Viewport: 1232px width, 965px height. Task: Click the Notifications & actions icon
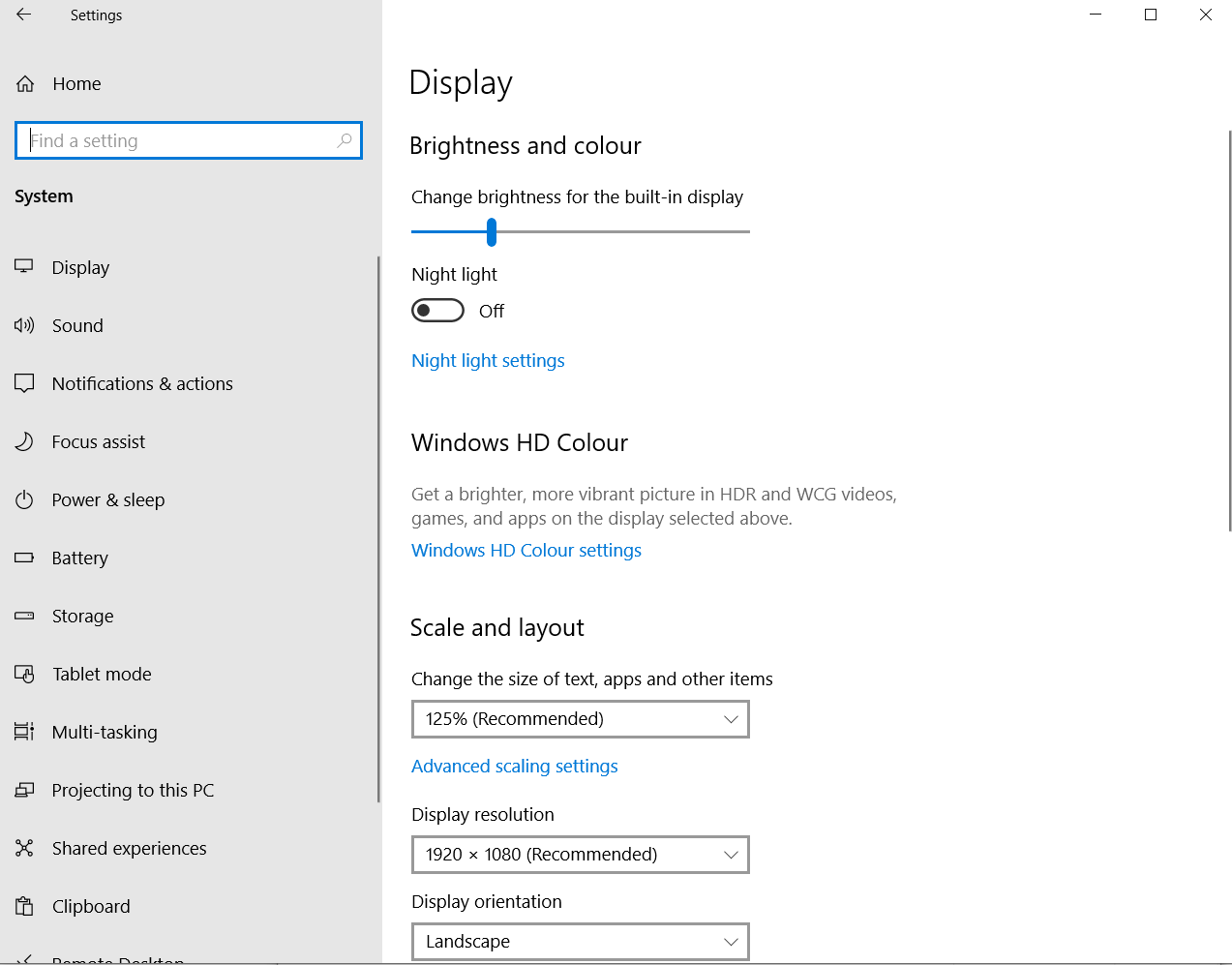24,383
